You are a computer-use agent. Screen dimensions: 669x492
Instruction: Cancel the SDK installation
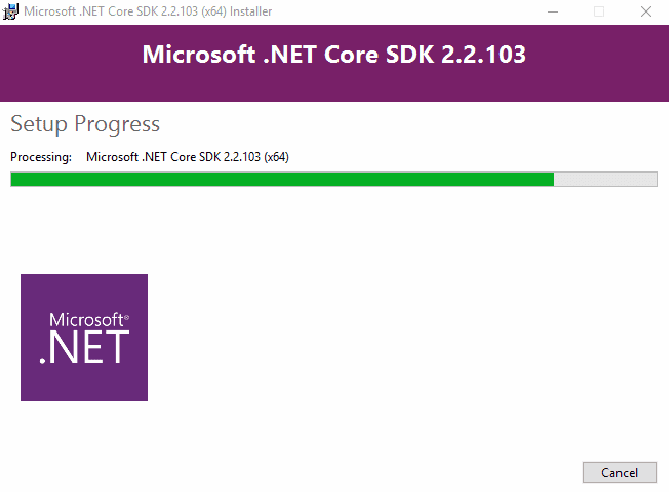pos(619,472)
